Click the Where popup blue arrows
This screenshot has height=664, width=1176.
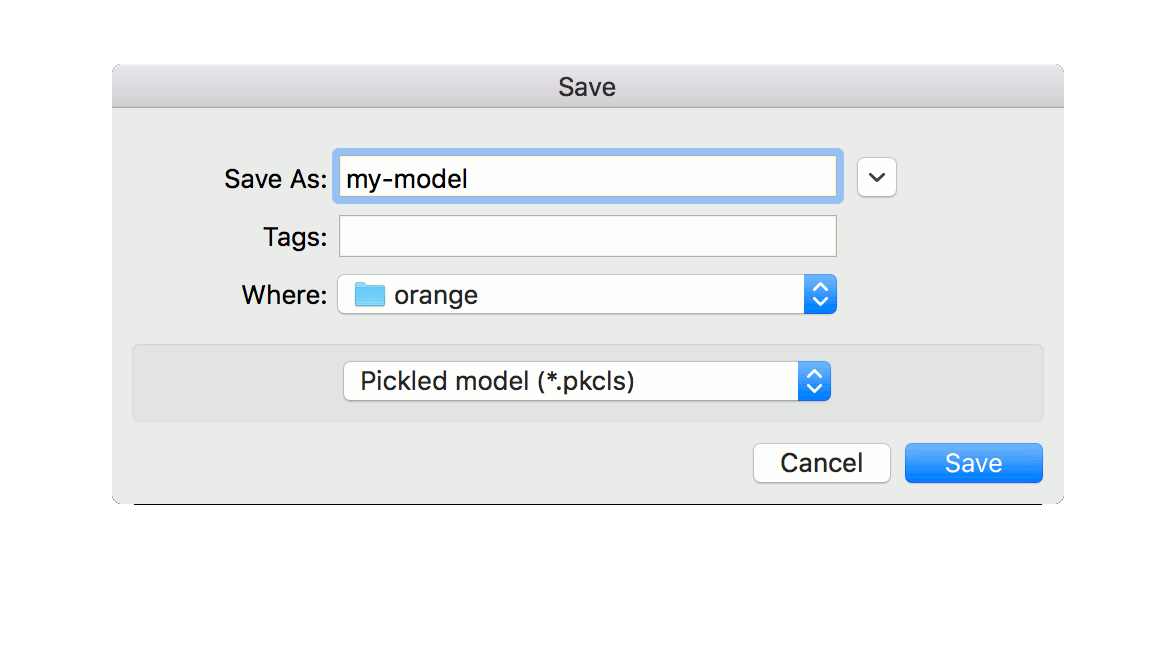tap(820, 295)
